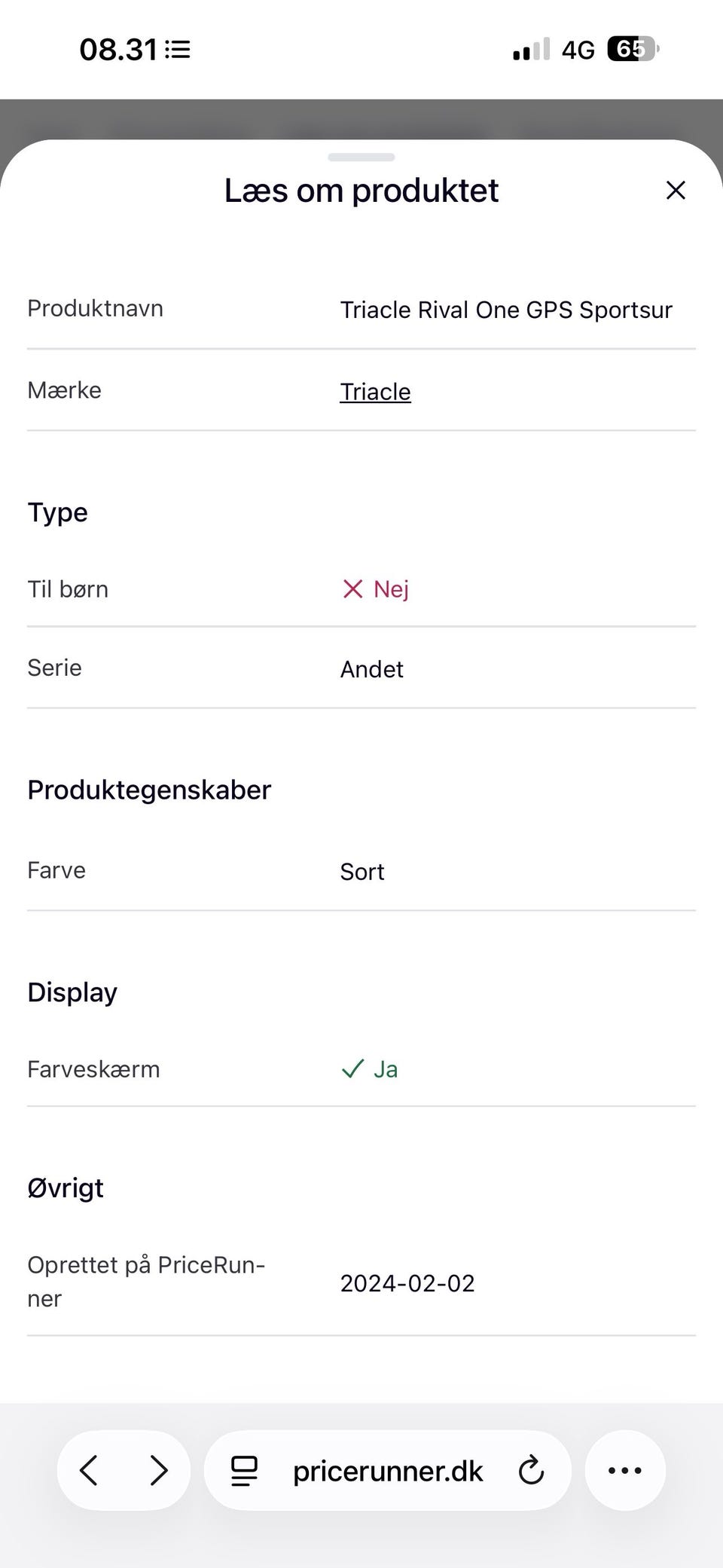This screenshot has height=1568, width=723.
Task: Close the product info sheet
Action: coord(676,191)
